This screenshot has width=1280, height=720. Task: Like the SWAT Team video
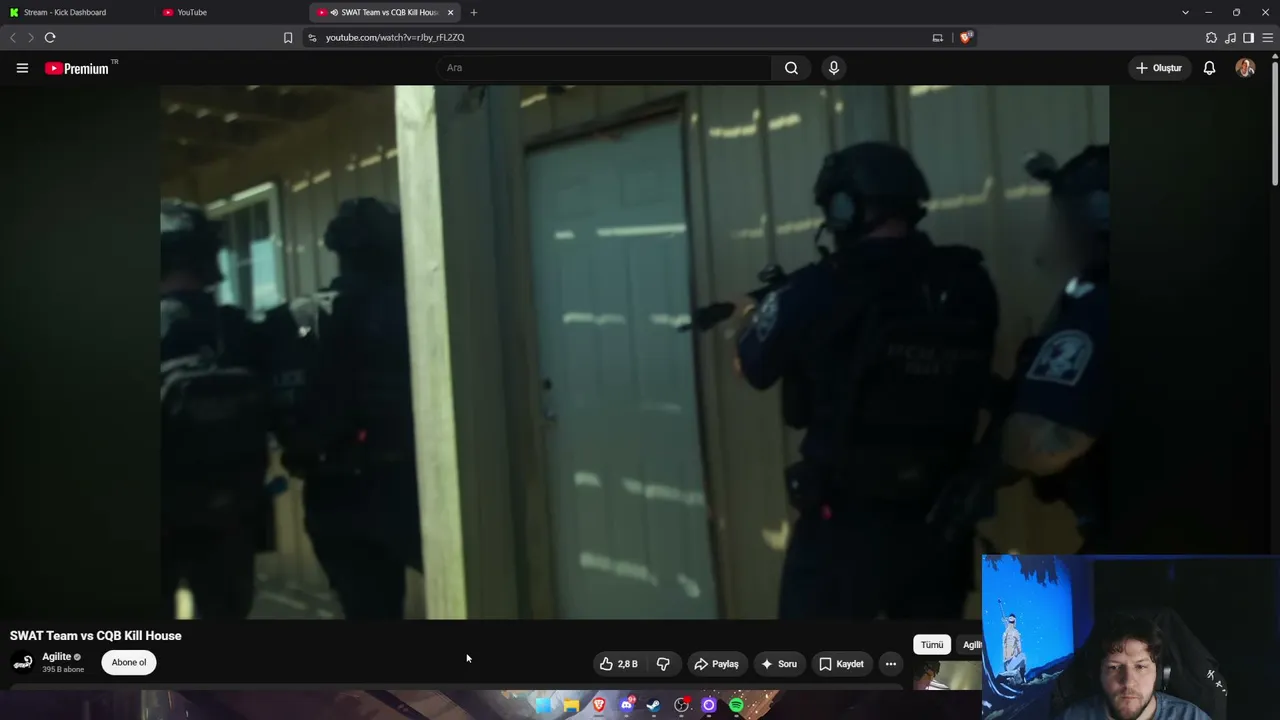(x=618, y=664)
